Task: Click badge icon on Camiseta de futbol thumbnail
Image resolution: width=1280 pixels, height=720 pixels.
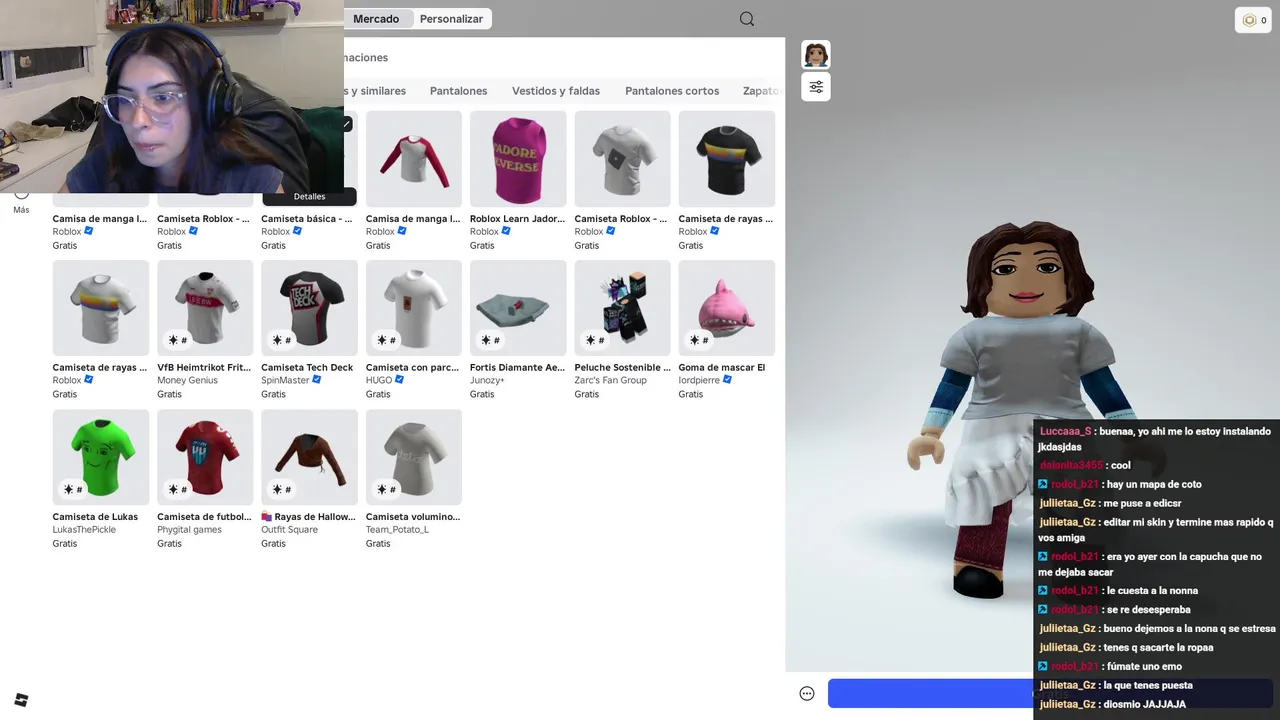Action: click(178, 489)
